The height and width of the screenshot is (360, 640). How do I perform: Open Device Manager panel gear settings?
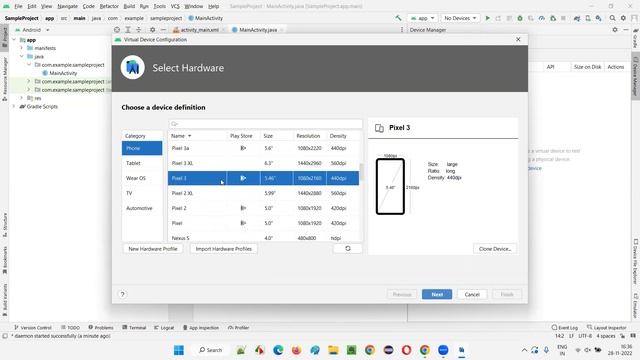tap(615, 30)
